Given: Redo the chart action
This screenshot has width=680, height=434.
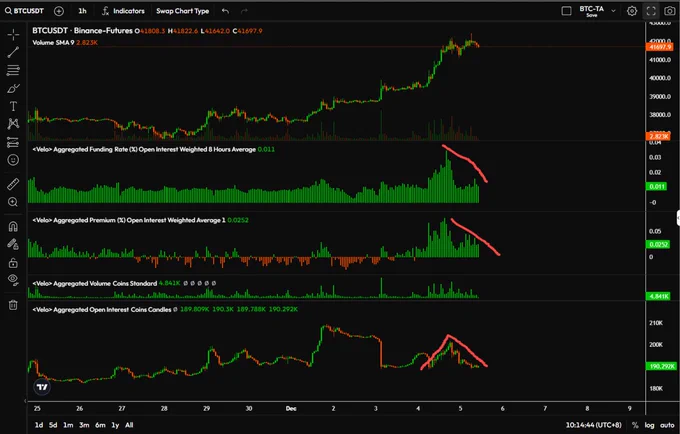Looking at the screenshot, I should pos(244,11).
